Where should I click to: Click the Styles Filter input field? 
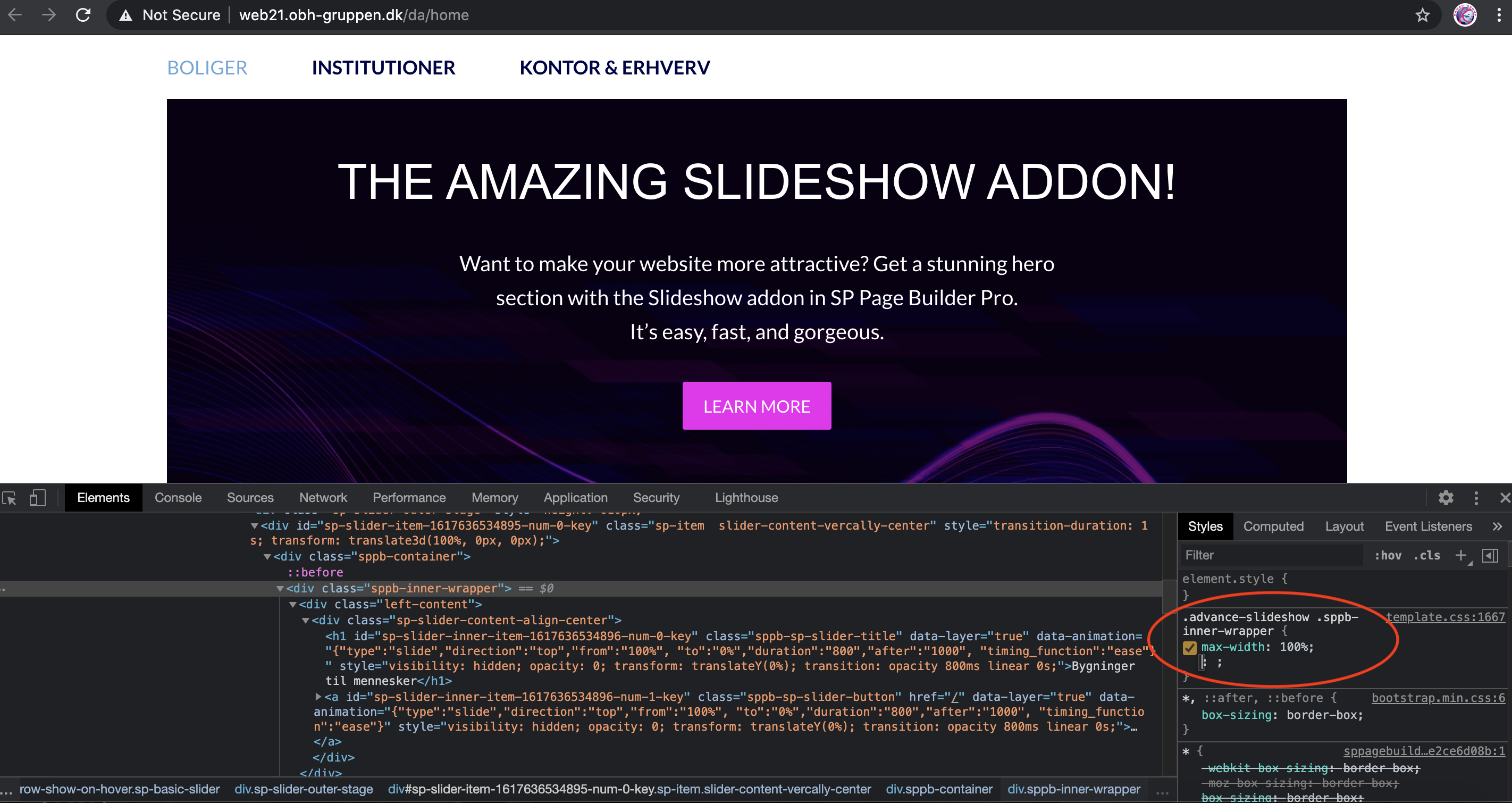(1268, 555)
